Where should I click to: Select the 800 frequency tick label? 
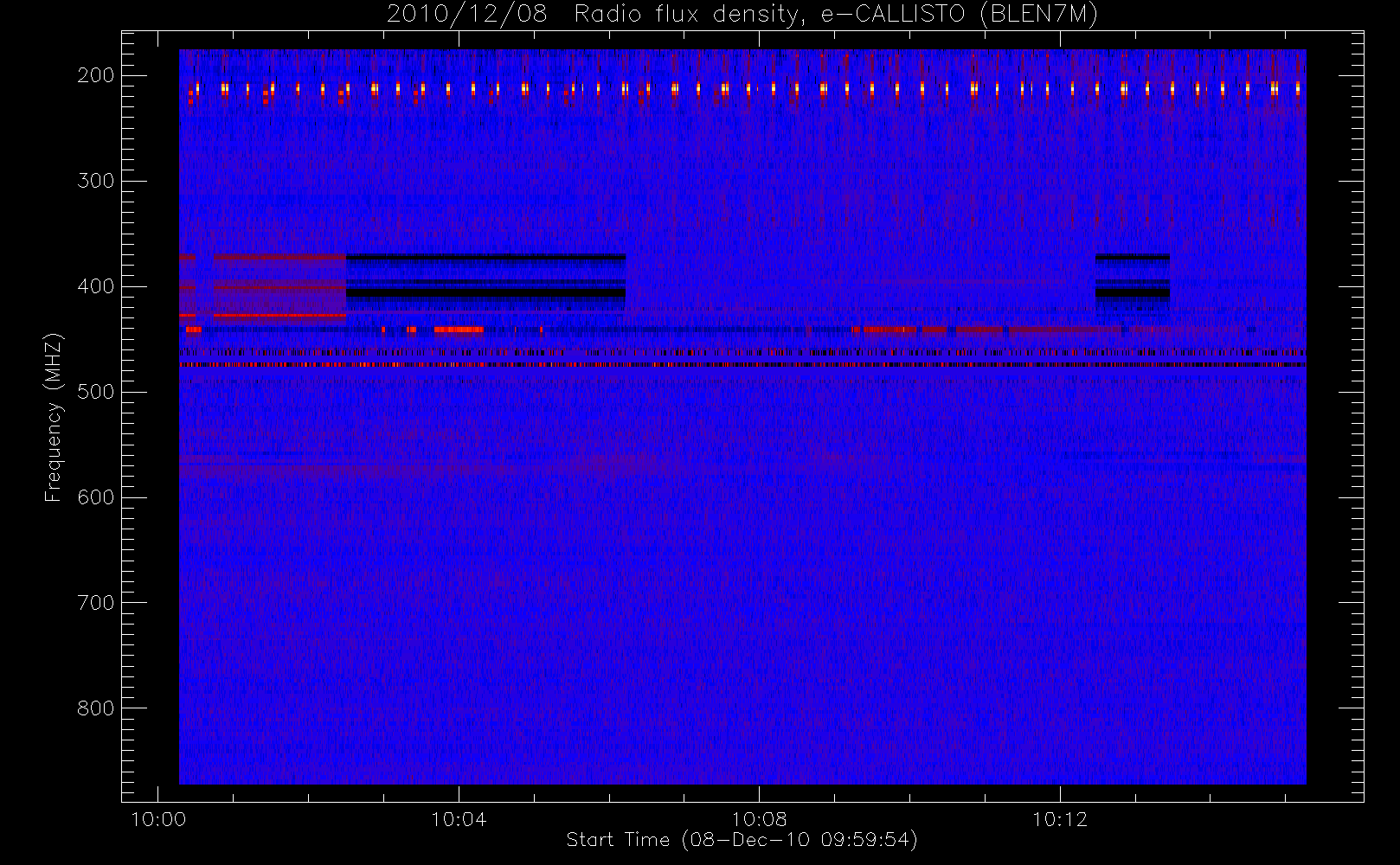coord(96,708)
